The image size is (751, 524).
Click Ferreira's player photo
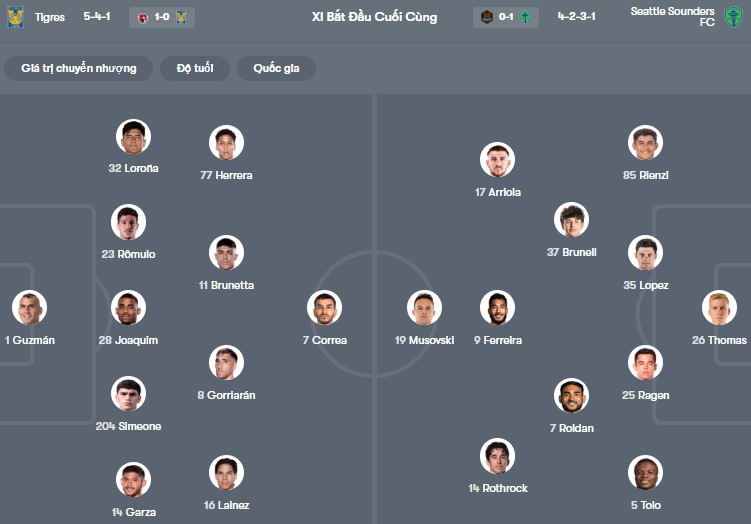click(497, 308)
